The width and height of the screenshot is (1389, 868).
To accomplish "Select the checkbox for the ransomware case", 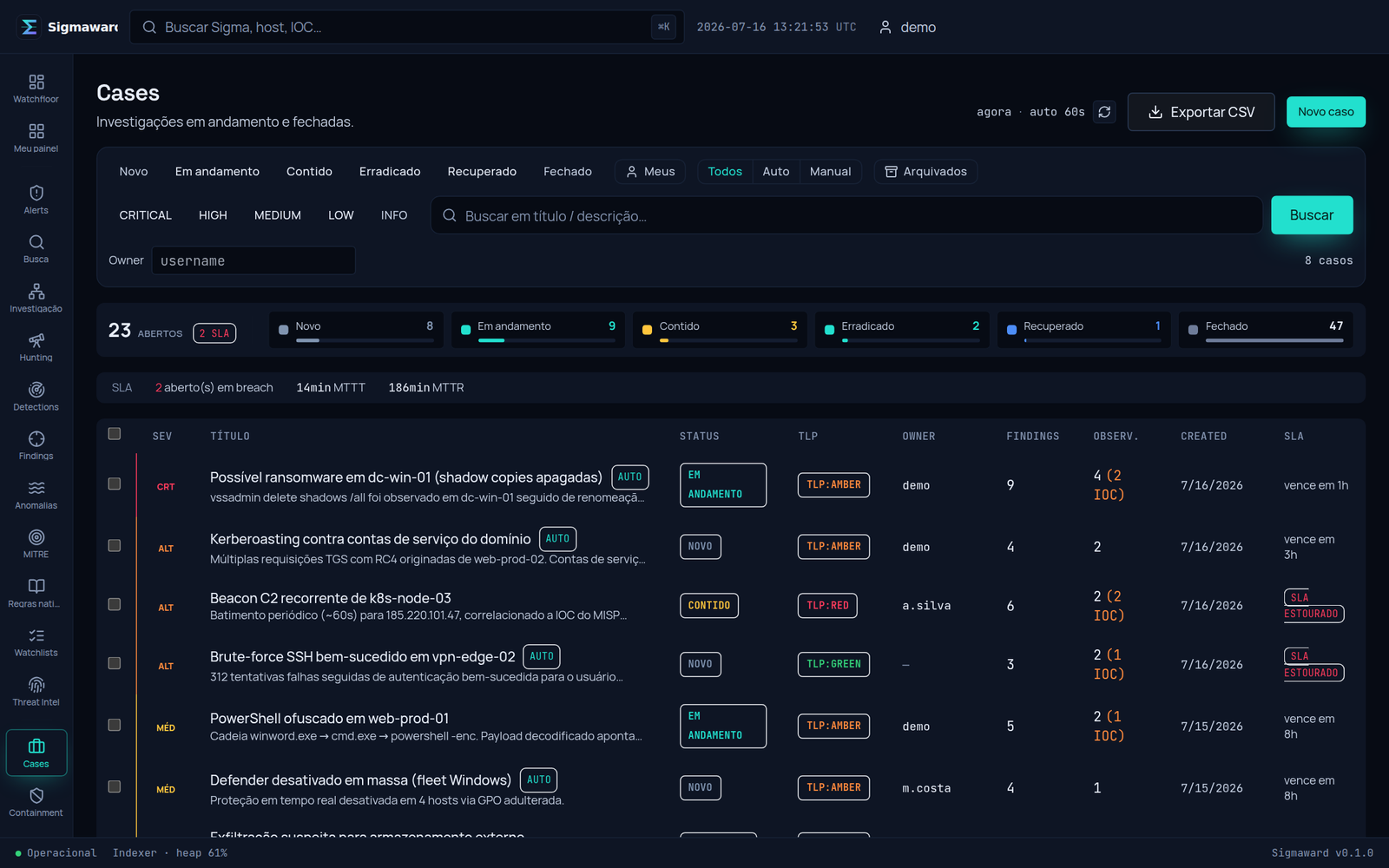I will pyautogui.click(x=114, y=483).
